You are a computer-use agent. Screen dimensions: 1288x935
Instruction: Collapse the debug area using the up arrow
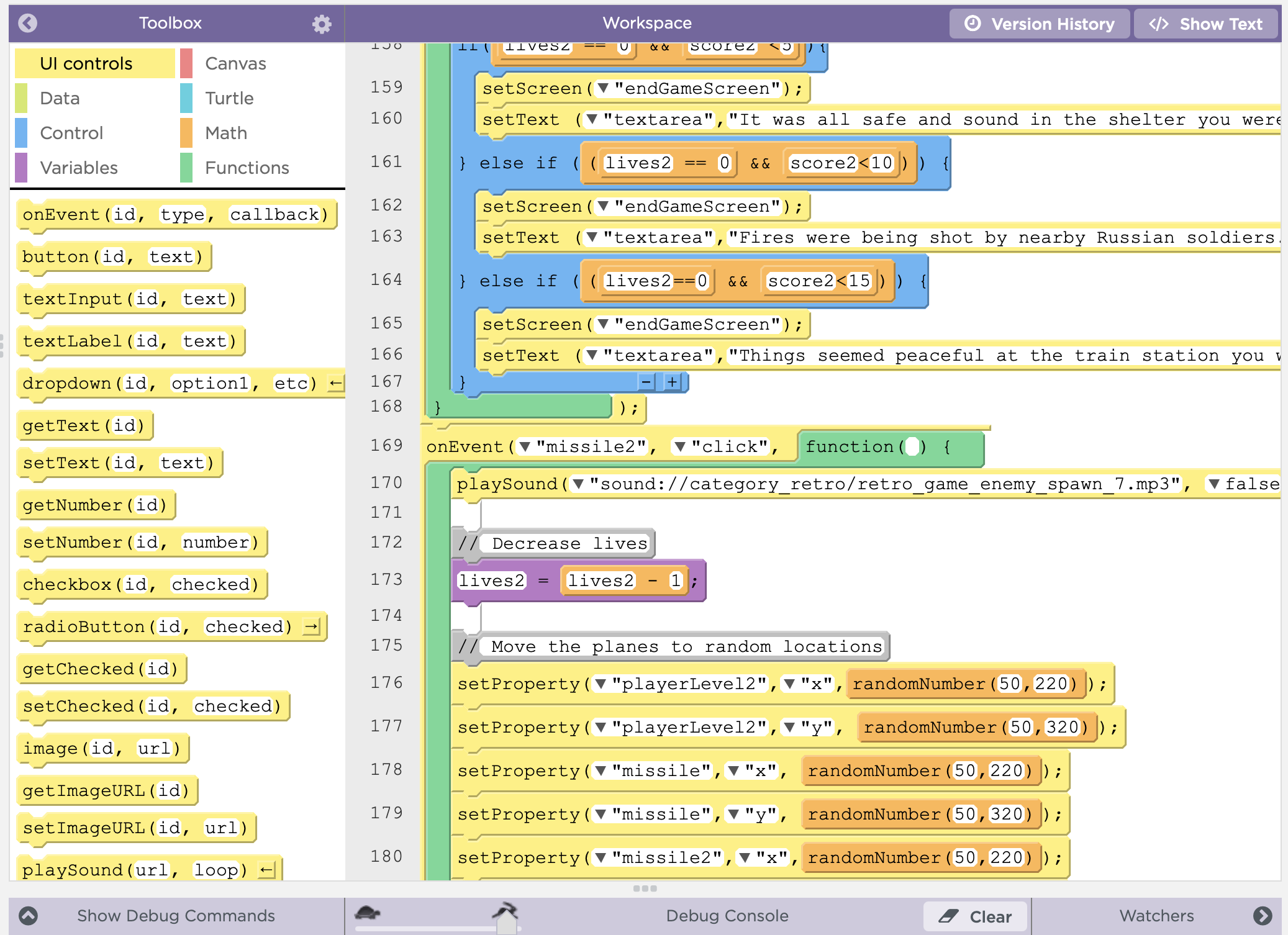28,916
